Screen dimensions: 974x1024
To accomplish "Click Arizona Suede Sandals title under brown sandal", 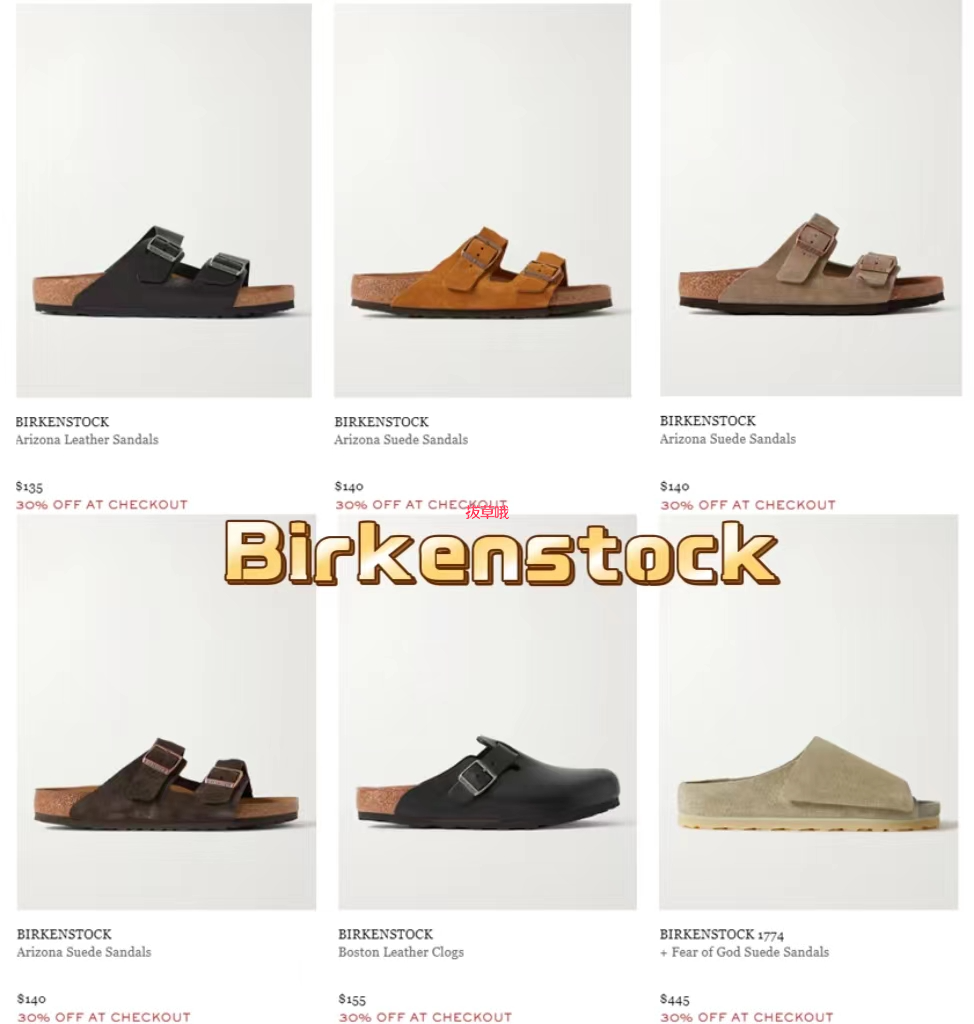I will [x=84, y=952].
